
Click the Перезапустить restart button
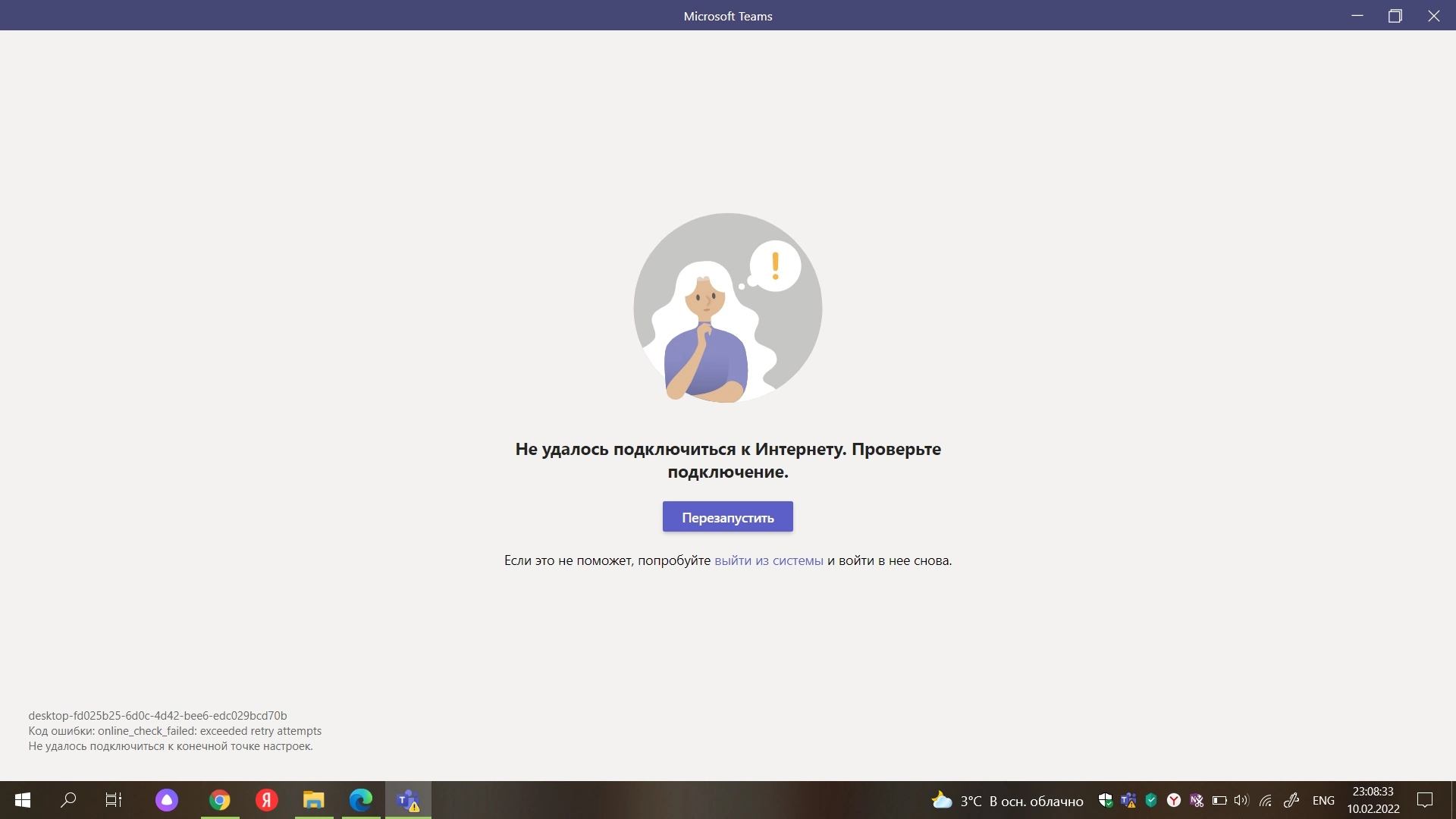pyautogui.click(x=727, y=517)
